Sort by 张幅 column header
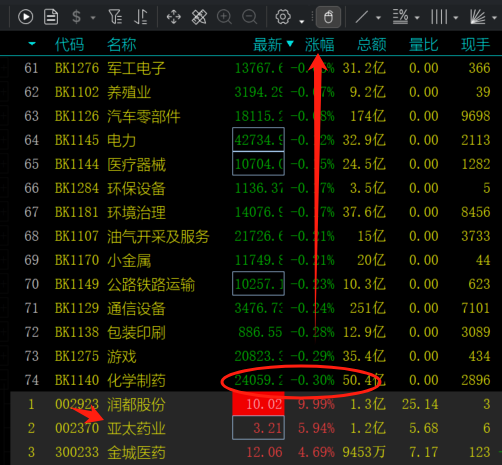502x465 pixels. click(320, 44)
